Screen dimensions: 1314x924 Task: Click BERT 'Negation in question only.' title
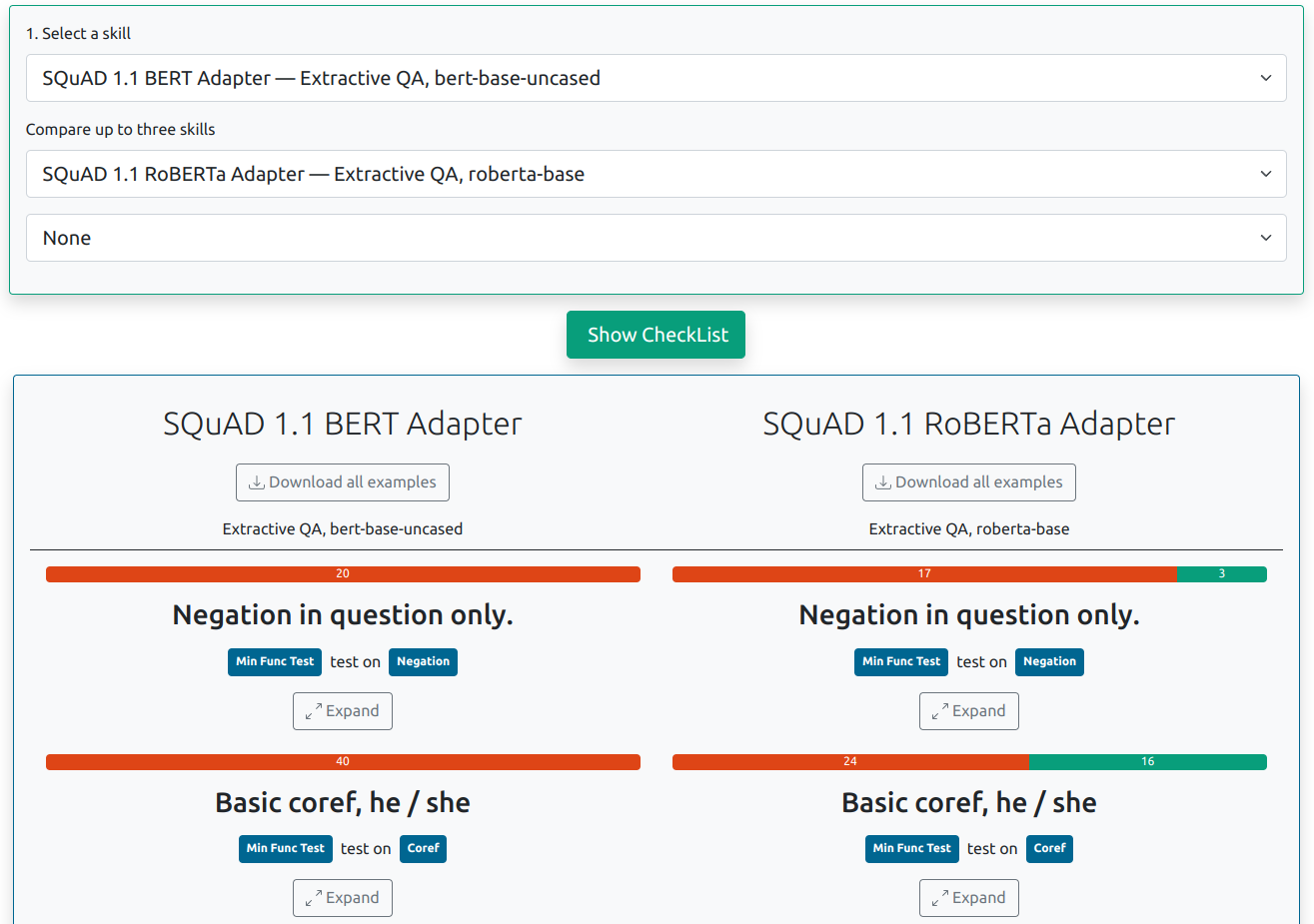(343, 614)
